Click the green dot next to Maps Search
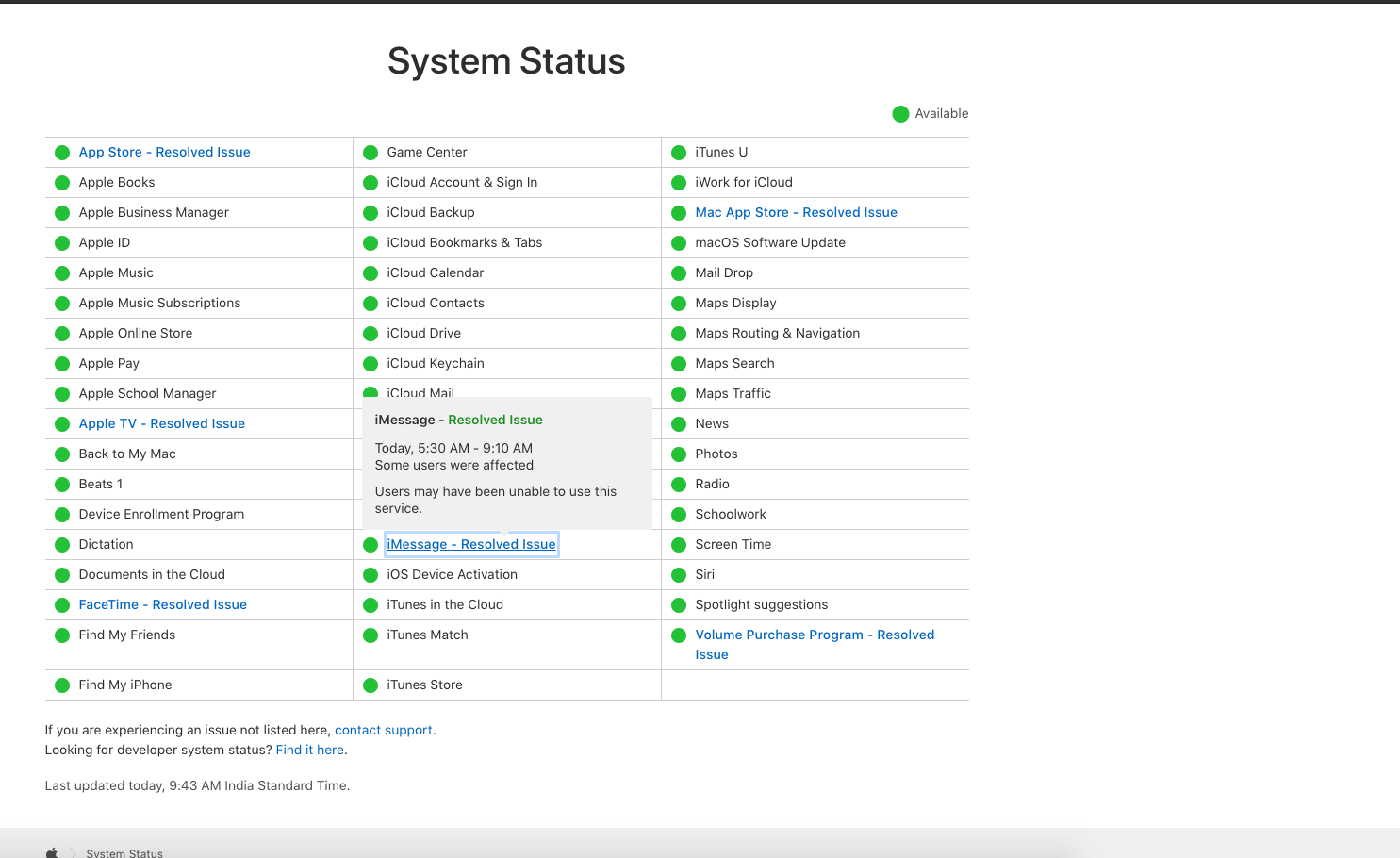This screenshot has width=1400, height=858. pos(679,364)
